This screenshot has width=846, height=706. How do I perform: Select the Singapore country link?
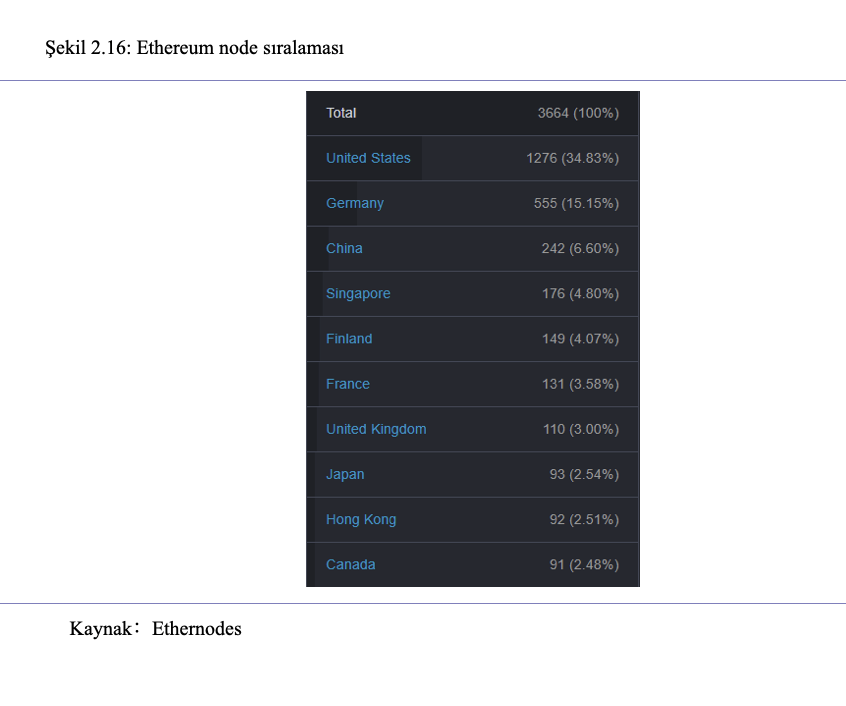(x=358, y=294)
